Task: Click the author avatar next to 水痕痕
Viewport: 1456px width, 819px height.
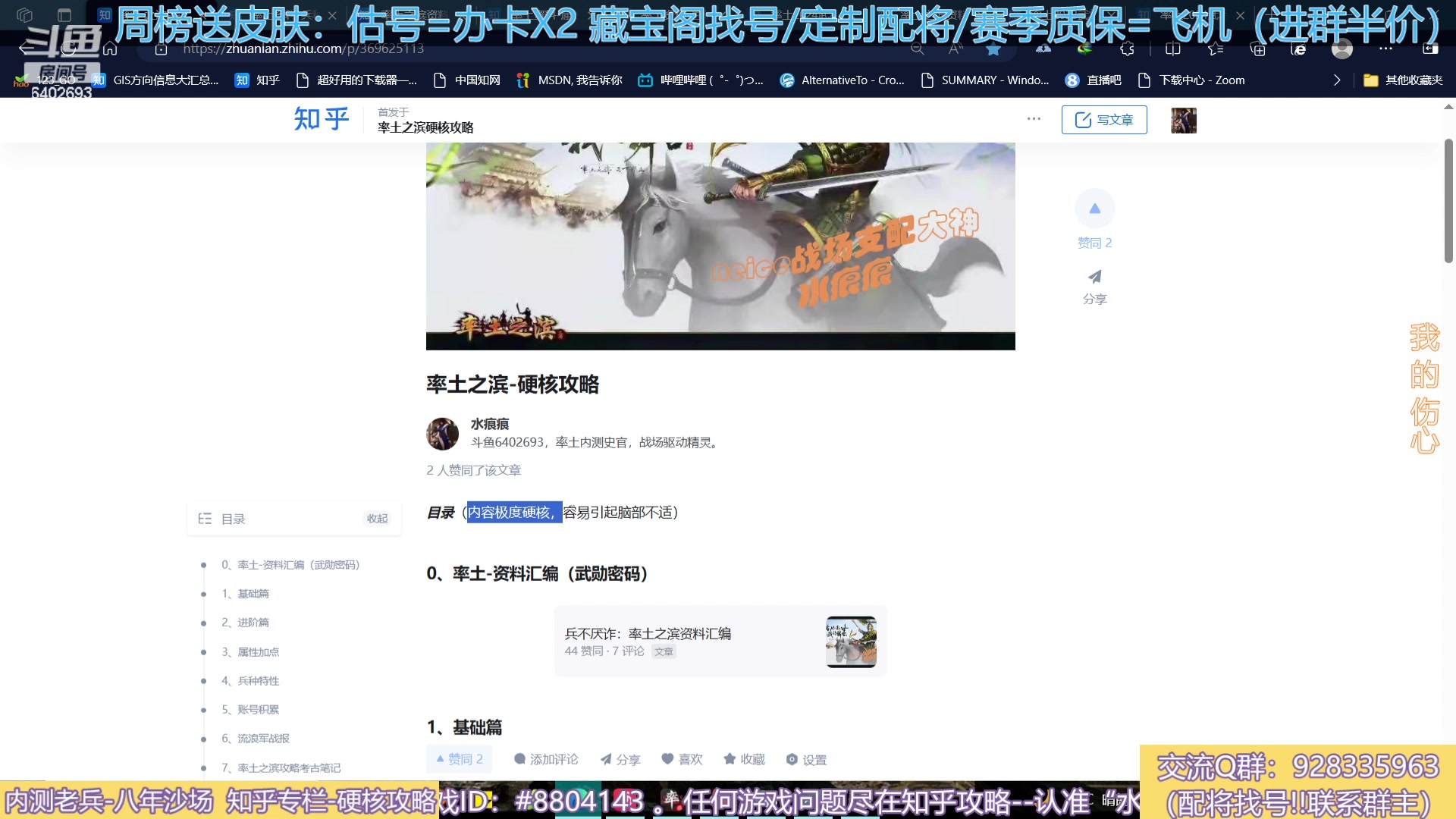Action: 442,434
